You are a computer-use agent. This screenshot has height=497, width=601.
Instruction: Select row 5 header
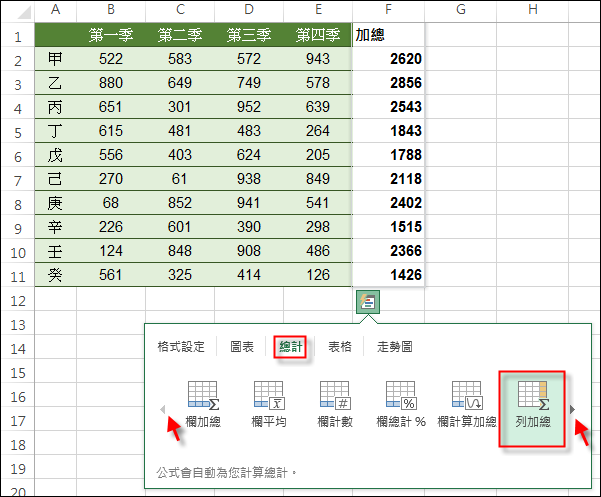coord(18,131)
